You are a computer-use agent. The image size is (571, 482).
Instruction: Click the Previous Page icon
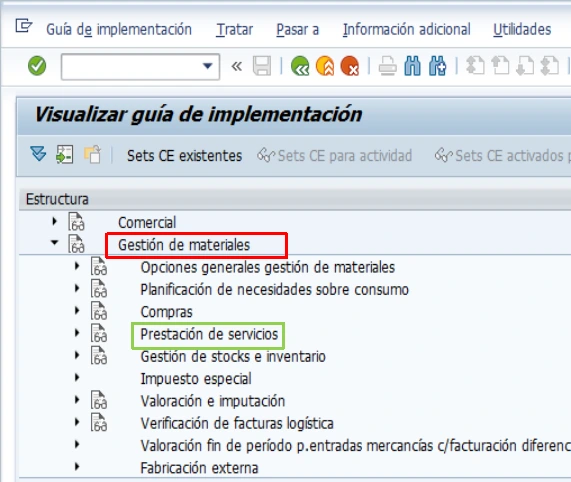tap(500, 66)
